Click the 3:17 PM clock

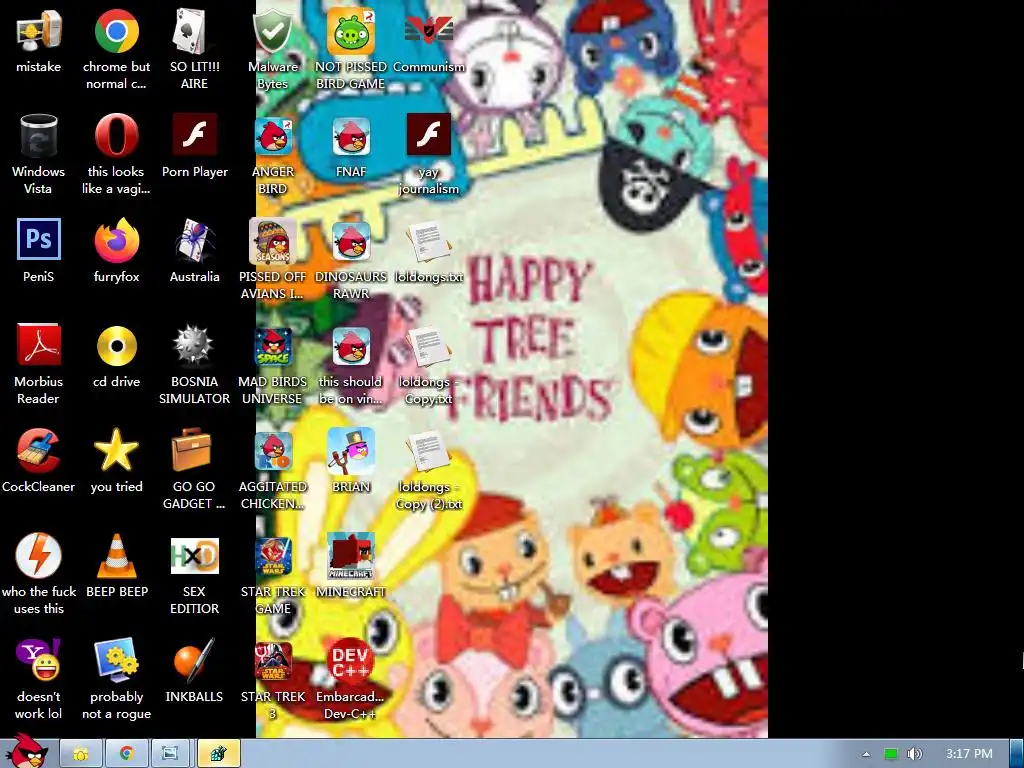(x=969, y=754)
